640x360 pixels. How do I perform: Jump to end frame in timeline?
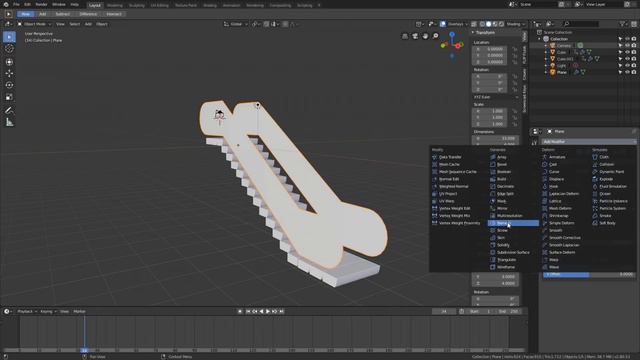(x=281, y=311)
